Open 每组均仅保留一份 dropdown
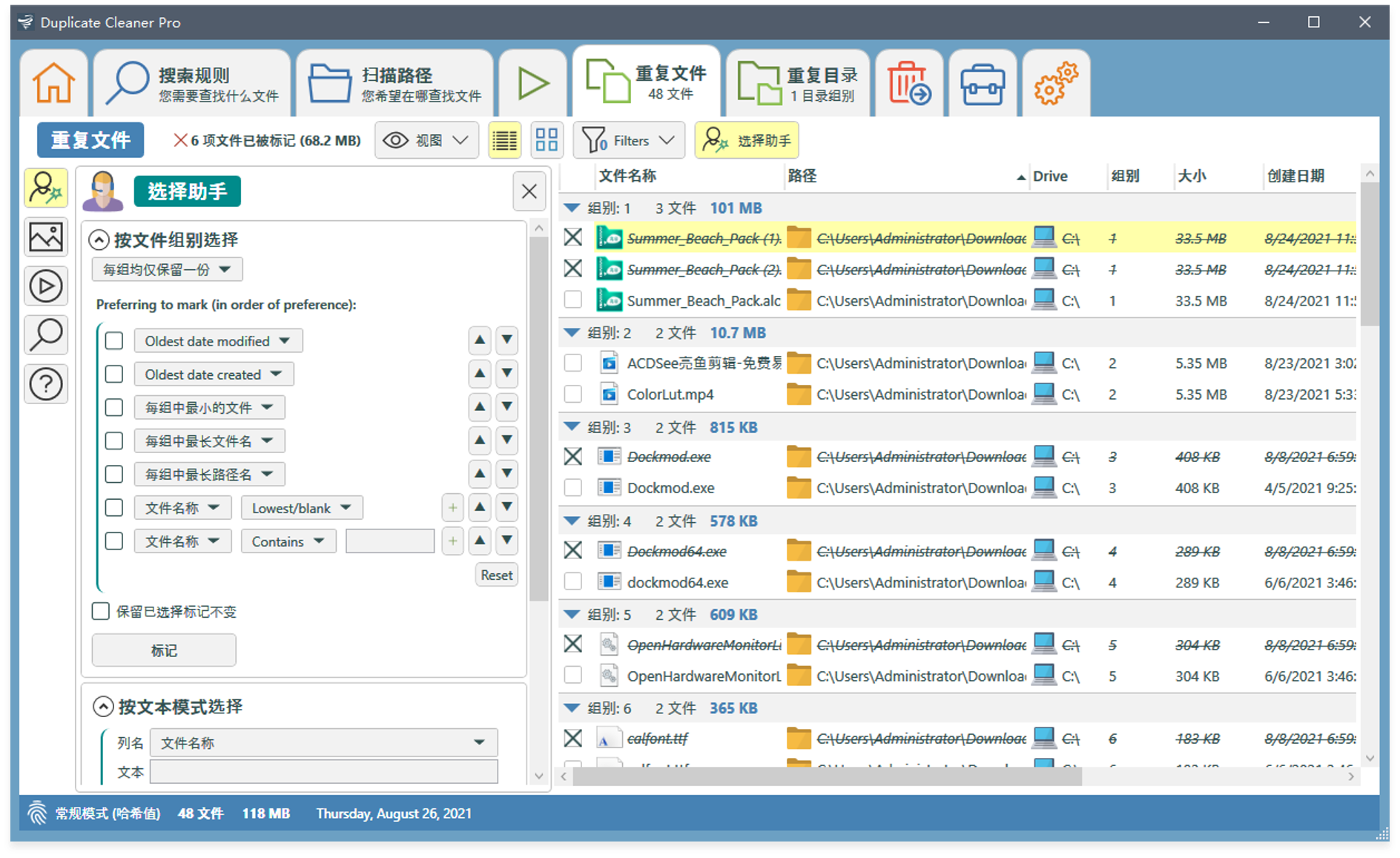 click(167, 269)
